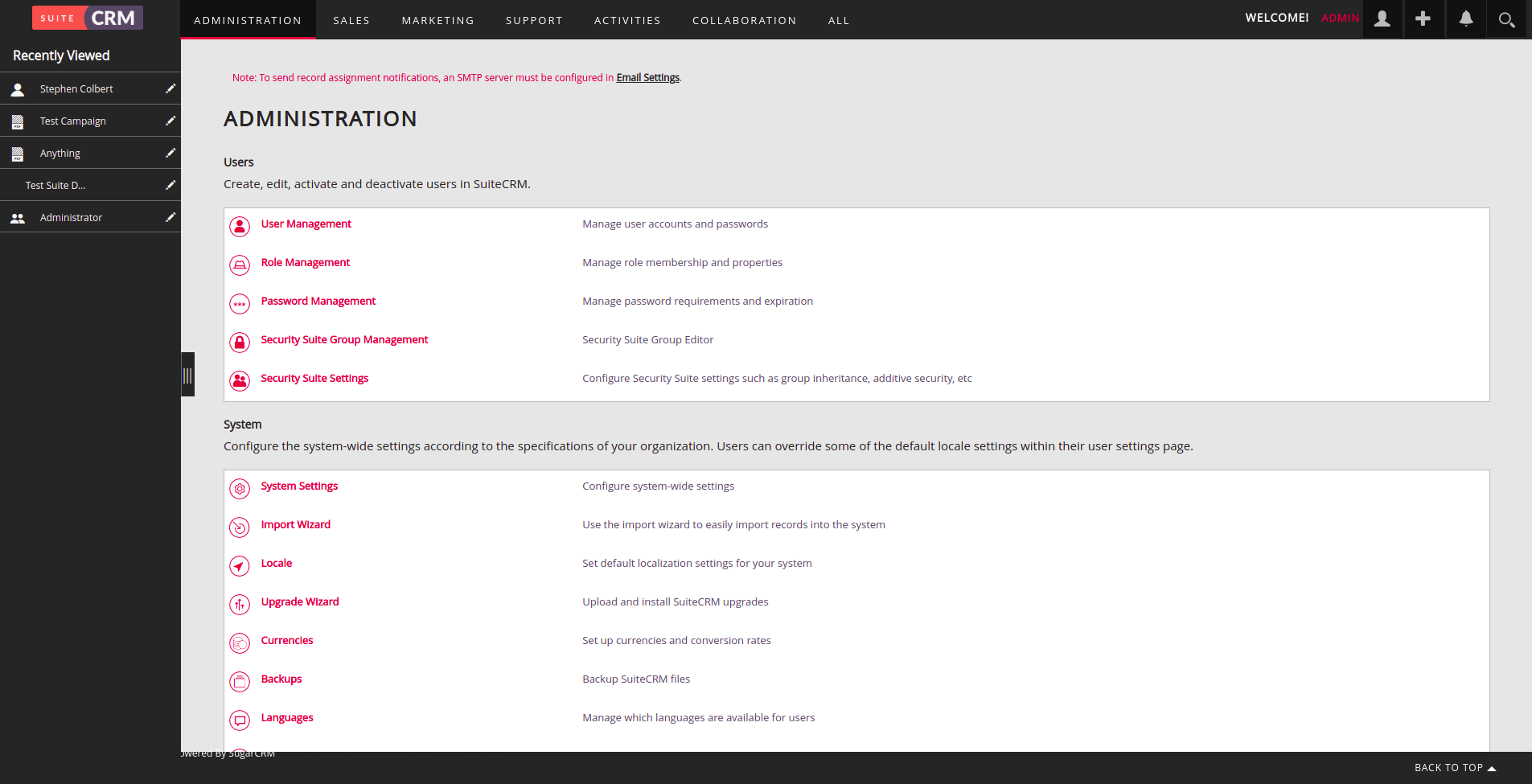
Task: Click the Role Management icon
Action: coord(240,265)
